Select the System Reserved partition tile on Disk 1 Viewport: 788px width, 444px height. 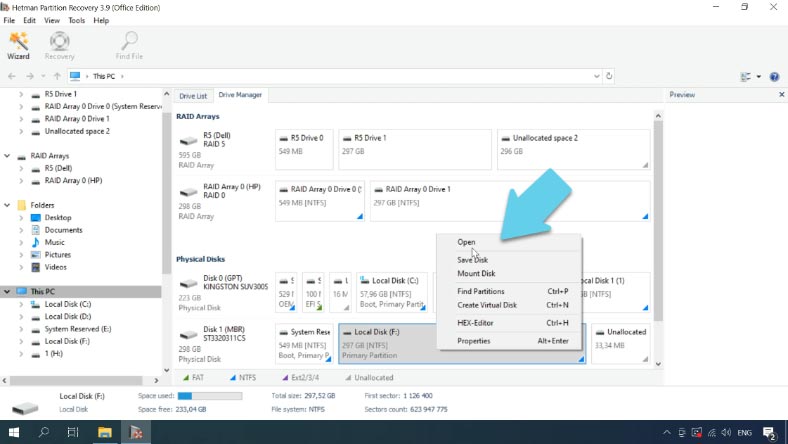pyautogui.click(x=304, y=343)
